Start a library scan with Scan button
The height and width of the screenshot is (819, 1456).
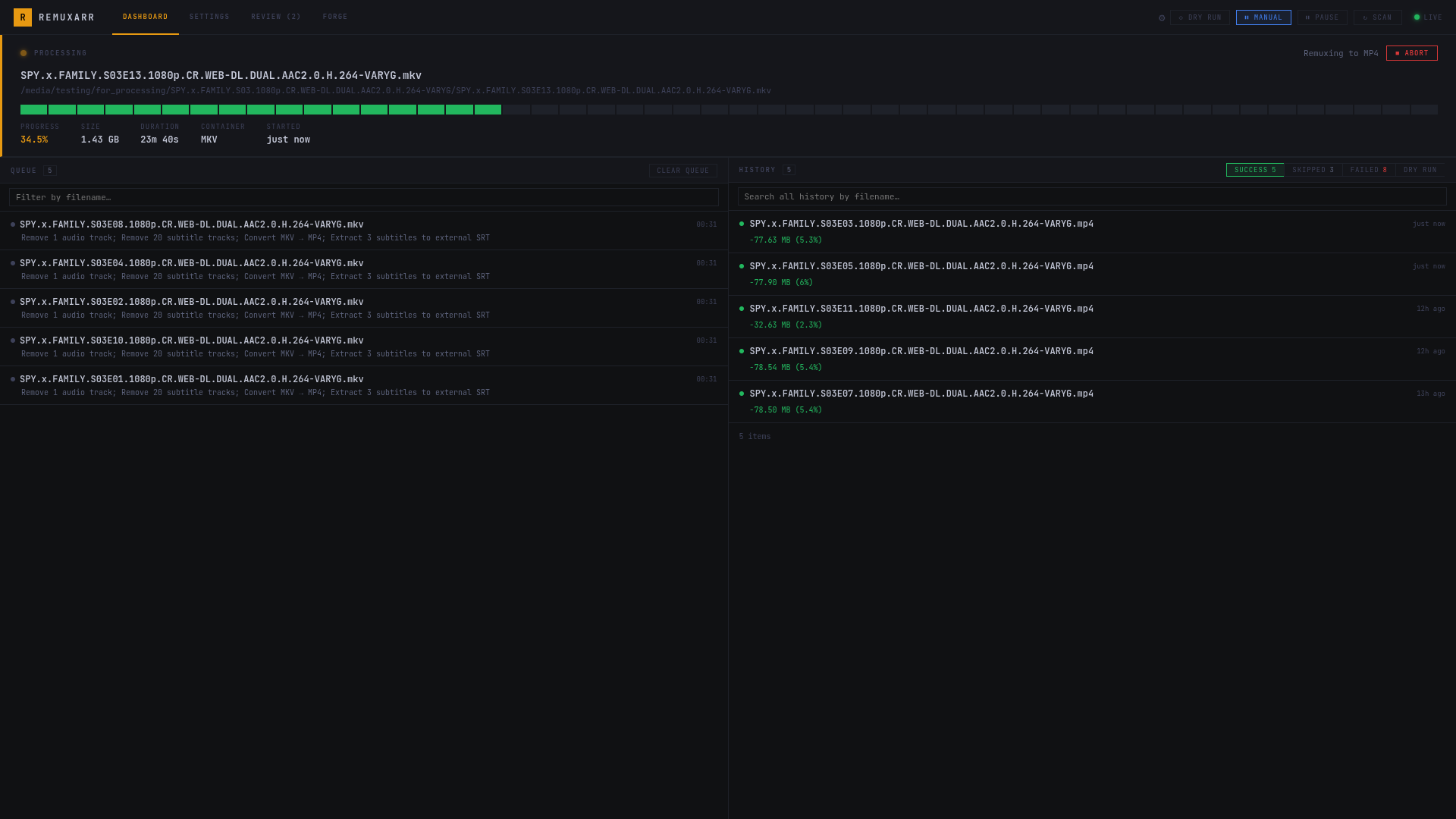[x=1378, y=17]
